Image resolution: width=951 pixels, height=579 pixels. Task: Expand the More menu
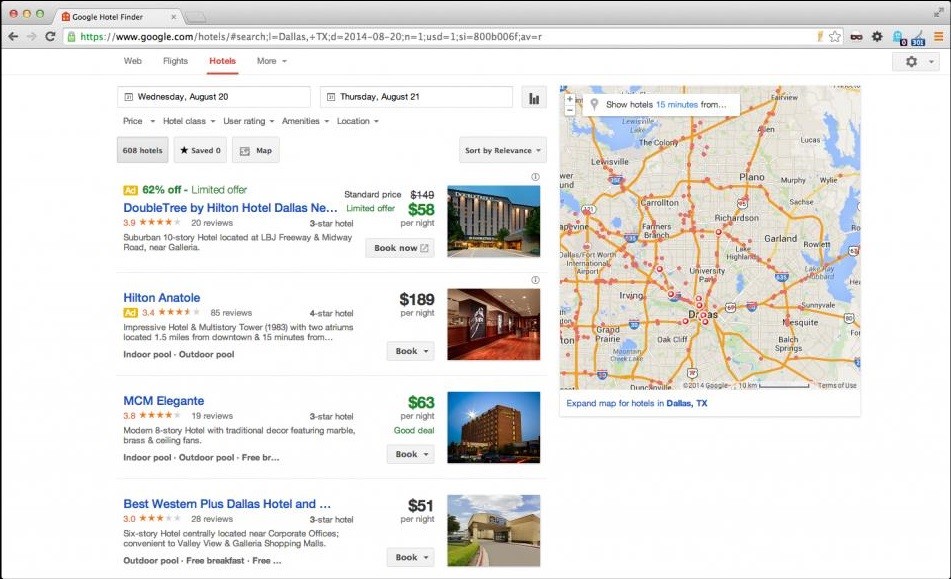point(272,61)
